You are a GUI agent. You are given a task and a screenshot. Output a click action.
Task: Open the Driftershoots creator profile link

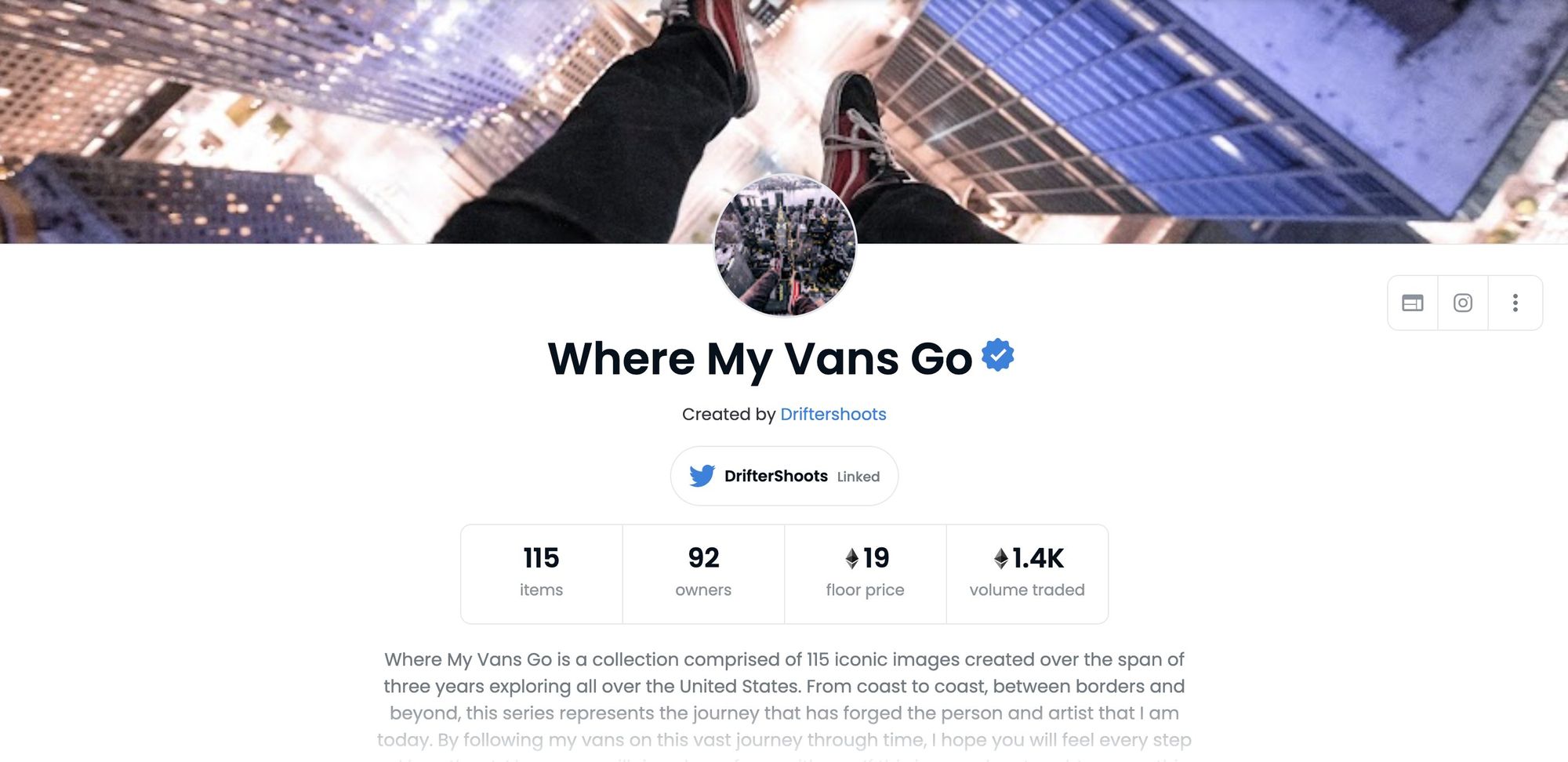coord(833,414)
